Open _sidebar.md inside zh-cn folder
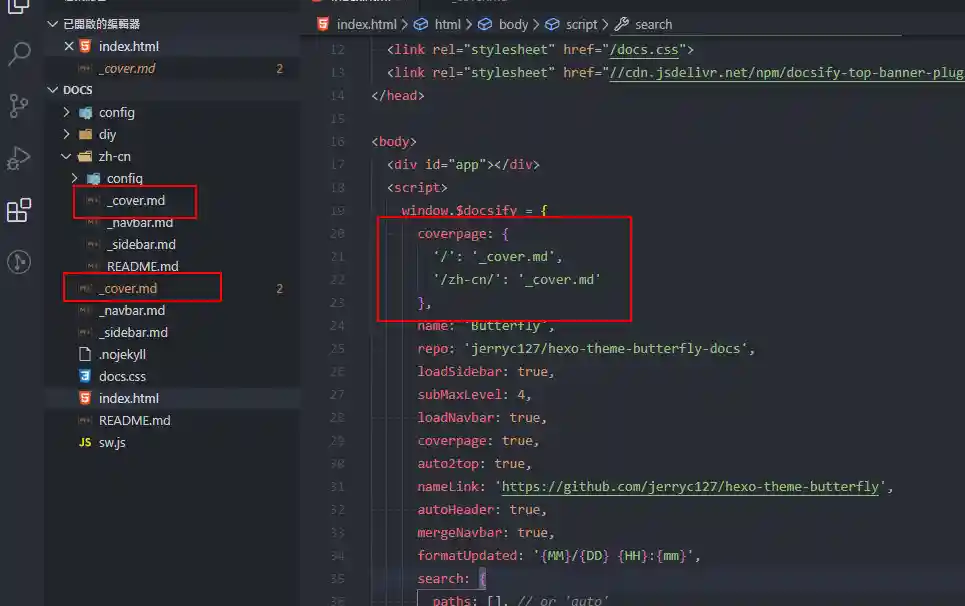 coord(142,245)
